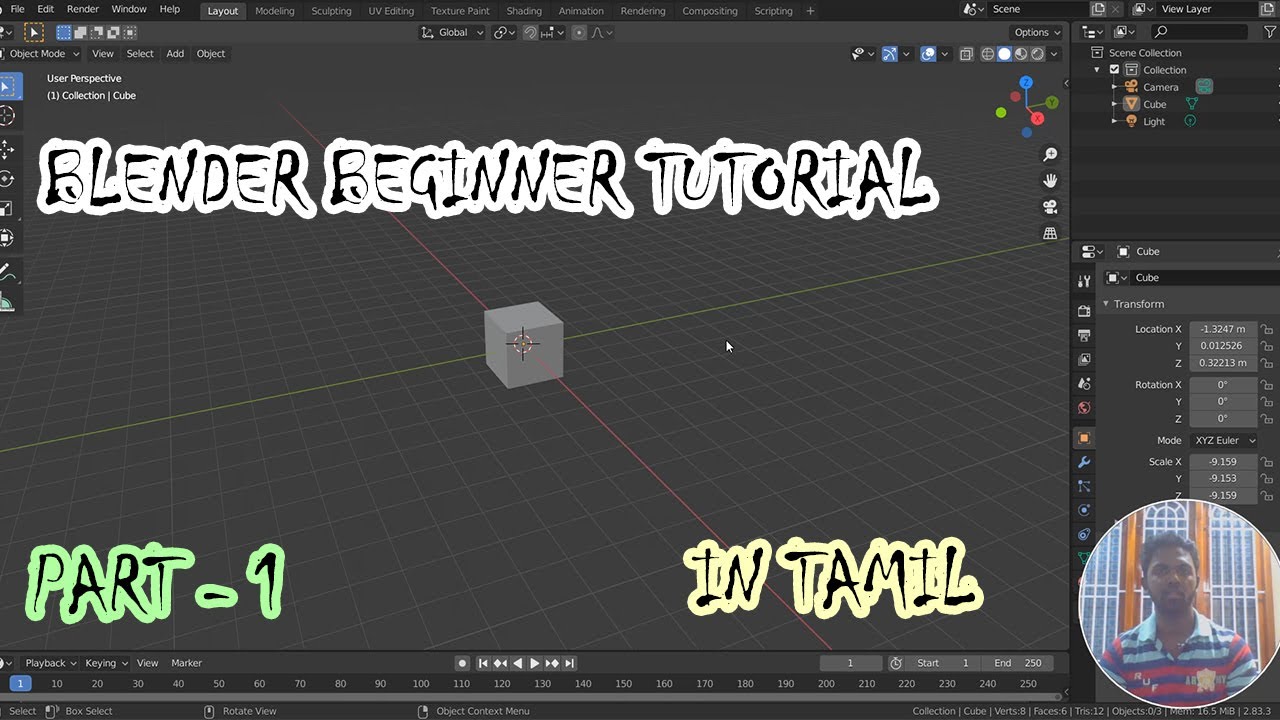Switch to rendered viewport shading
The image size is (1280, 720).
tap(1038, 54)
